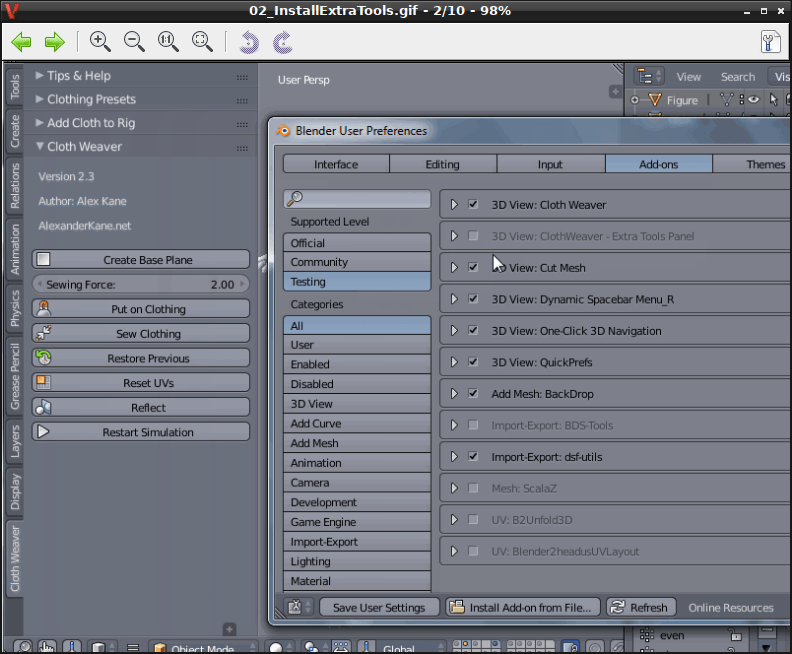Uncheck Dynamic Spacebar Menu_R add-on
The width and height of the screenshot is (792, 654).
point(473,299)
